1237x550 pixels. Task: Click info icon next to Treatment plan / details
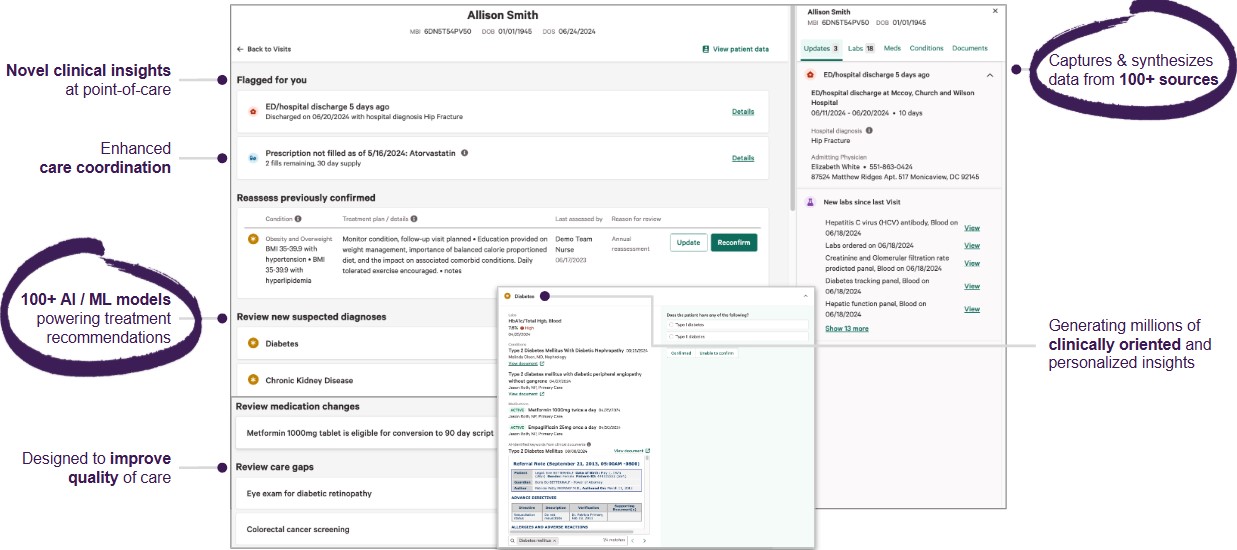pos(414,218)
